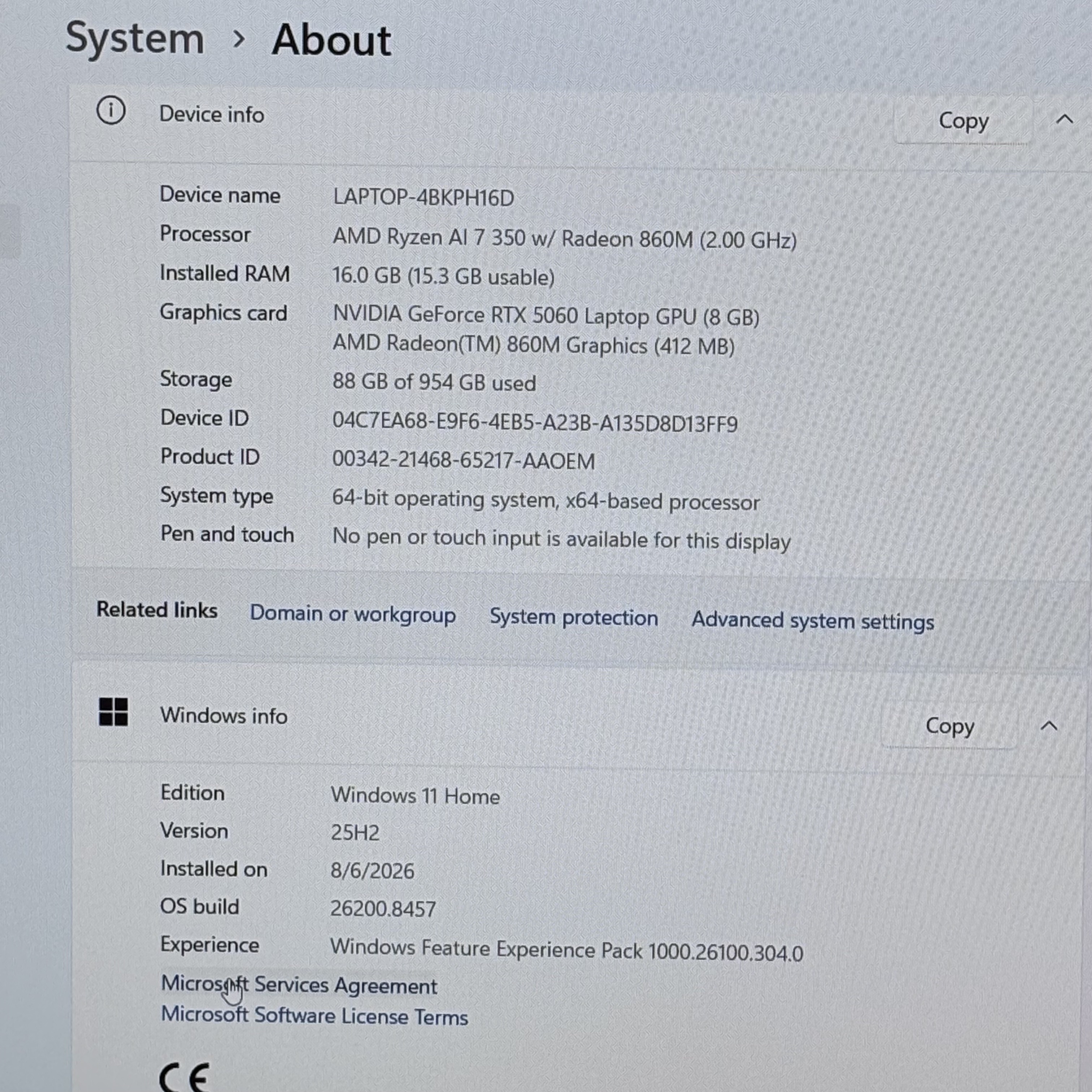Click the Experience row label
The height and width of the screenshot is (1092, 1092).
pyautogui.click(x=210, y=945)
